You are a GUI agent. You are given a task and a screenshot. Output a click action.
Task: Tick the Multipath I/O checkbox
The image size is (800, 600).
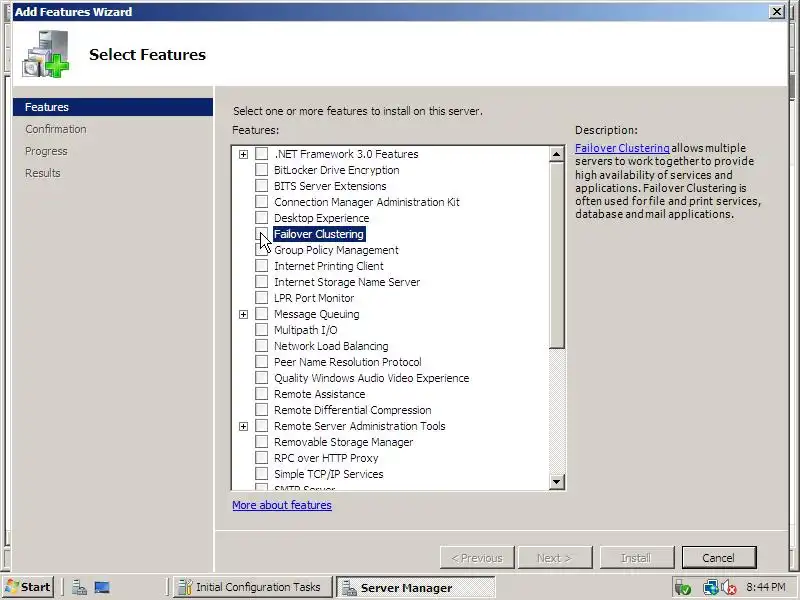point(261,330)
